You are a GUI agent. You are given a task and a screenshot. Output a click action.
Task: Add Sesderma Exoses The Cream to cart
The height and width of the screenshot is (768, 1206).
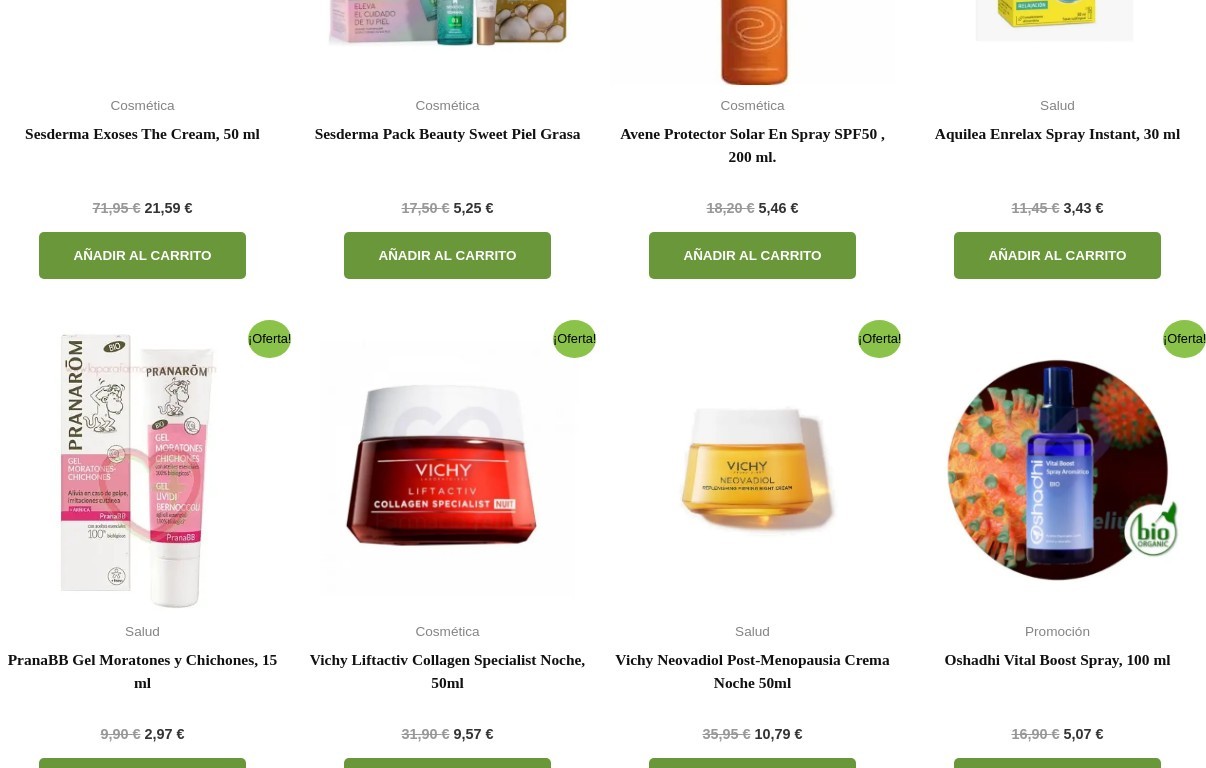(142, 255)
